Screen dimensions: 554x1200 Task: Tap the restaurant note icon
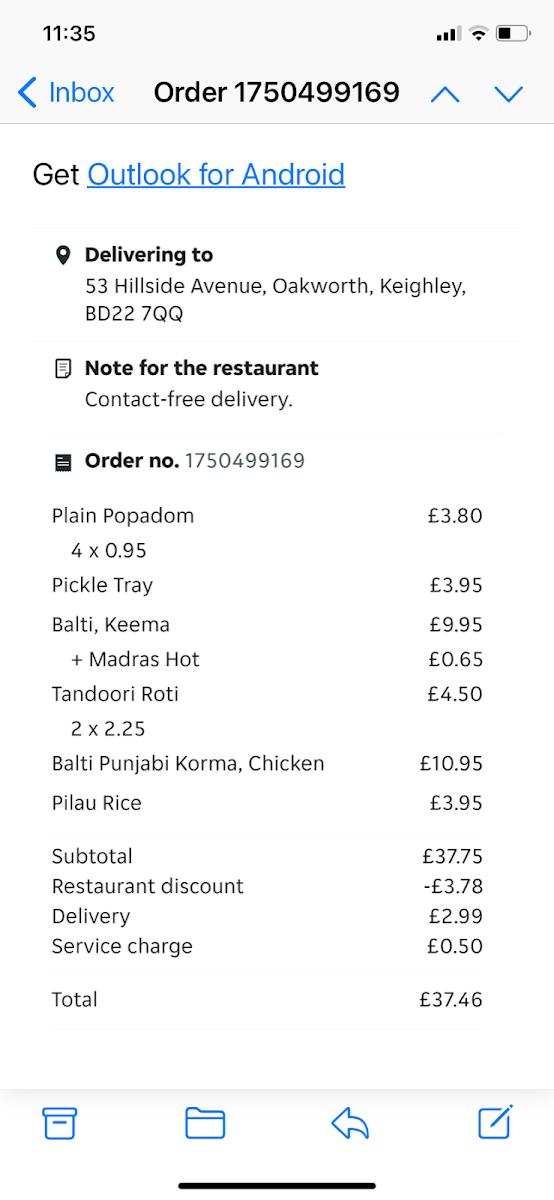(63, 369)
